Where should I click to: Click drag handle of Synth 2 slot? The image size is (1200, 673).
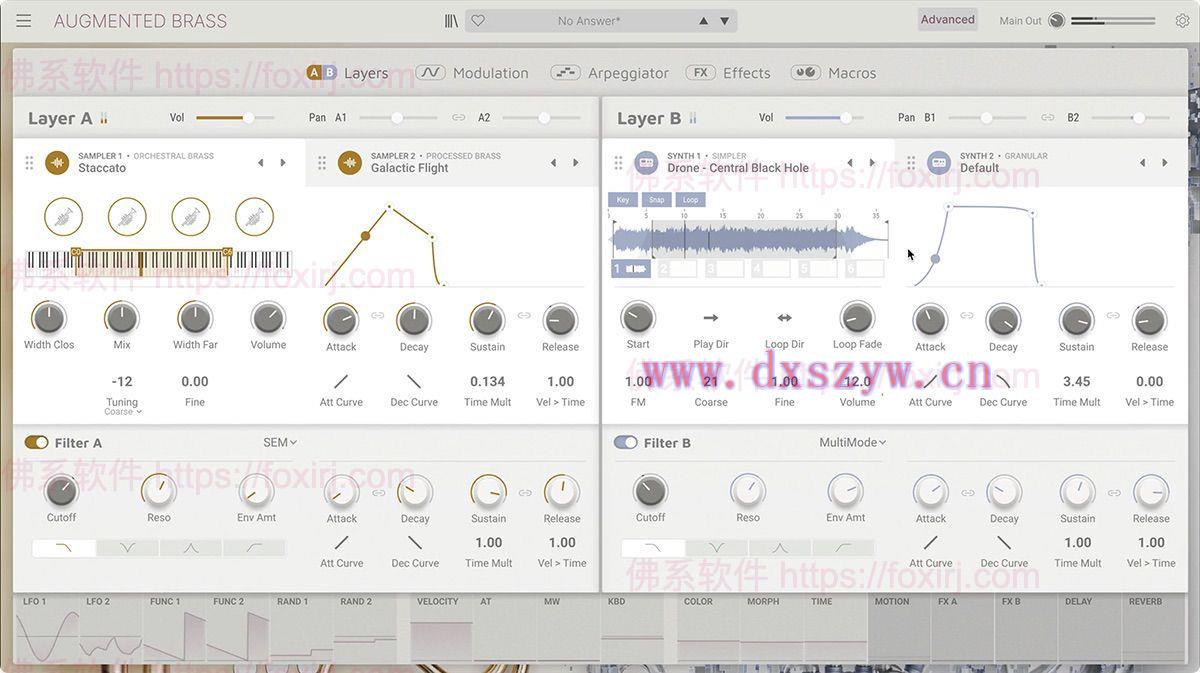tap(911, 162)
